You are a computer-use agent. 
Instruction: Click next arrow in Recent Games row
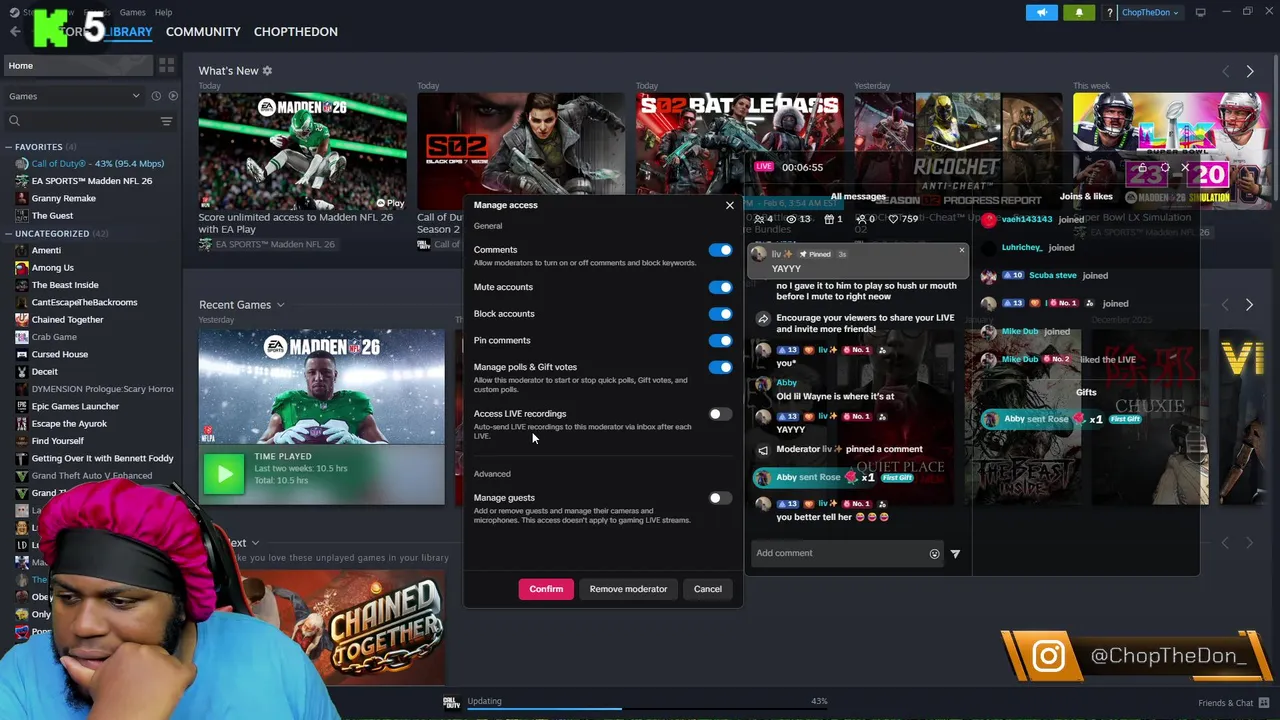1249,304
